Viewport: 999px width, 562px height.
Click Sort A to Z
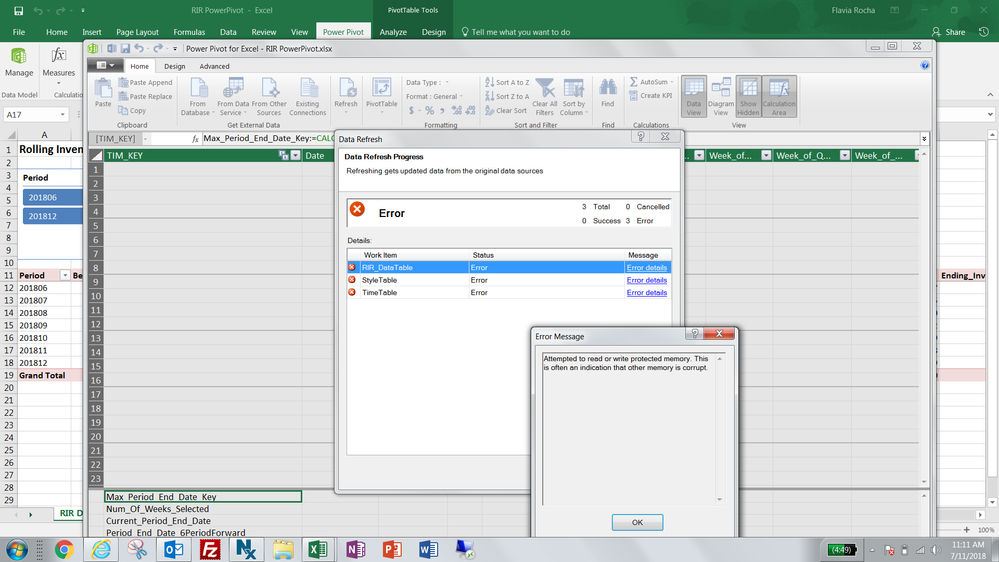[507, 82]
